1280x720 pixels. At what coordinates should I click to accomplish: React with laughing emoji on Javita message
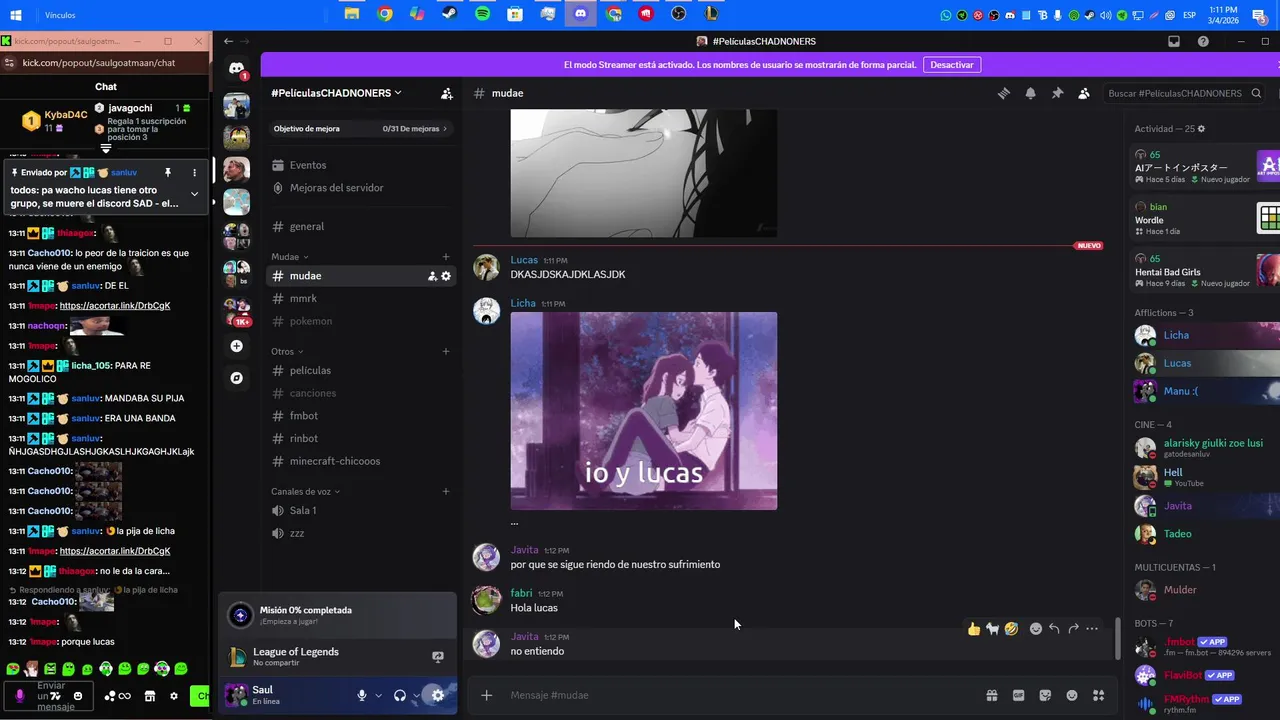[x=1011, y=629]
